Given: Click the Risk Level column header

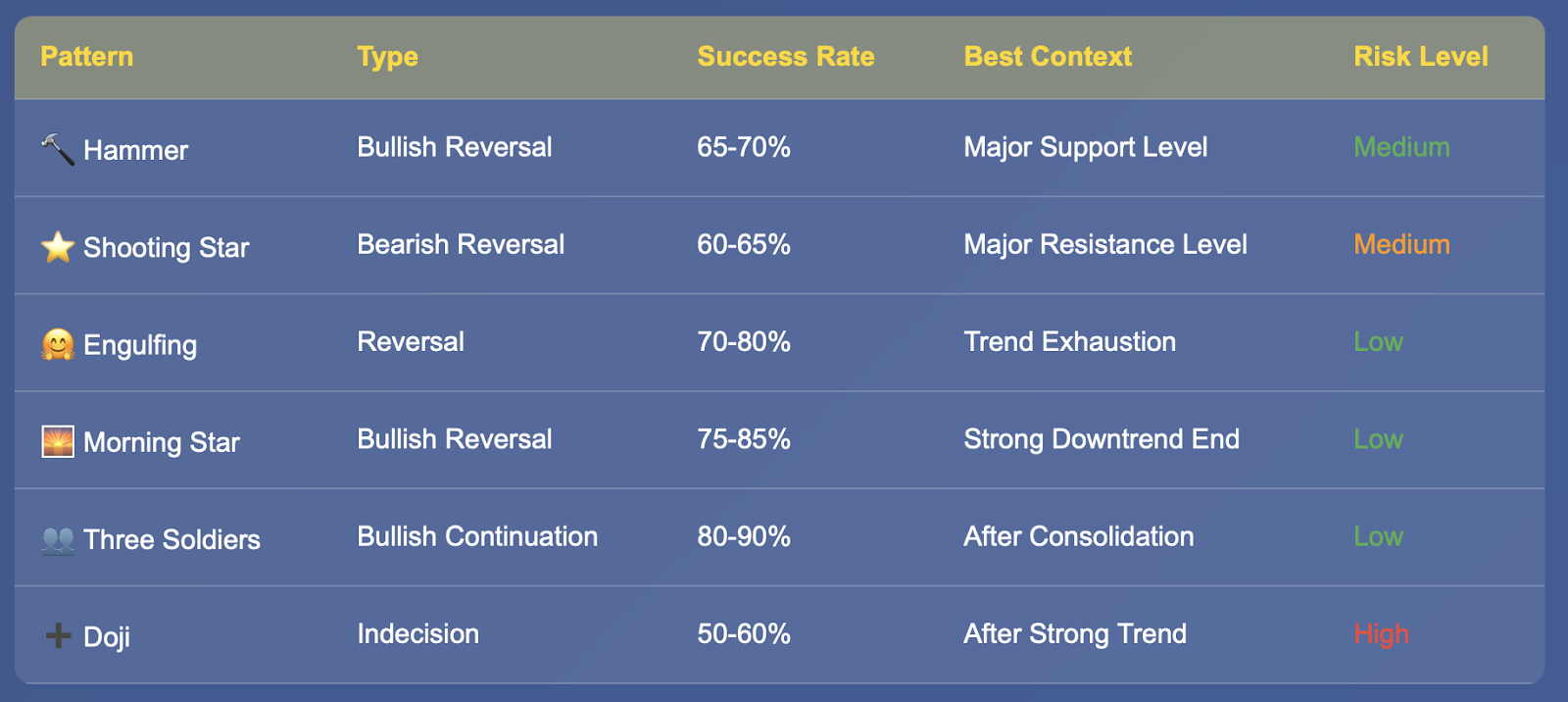Looking at the screenshot, I should (1421, 57).
